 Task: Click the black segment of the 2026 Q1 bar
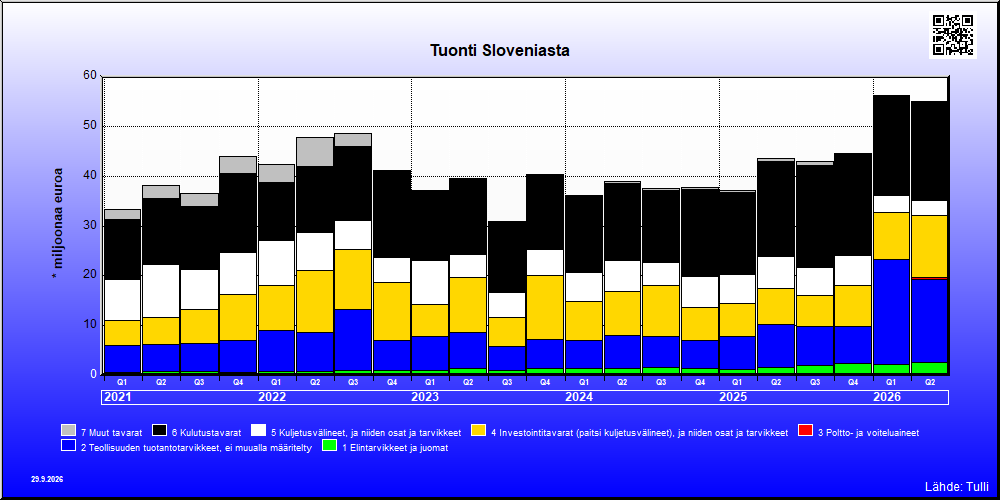click(892, 145)
